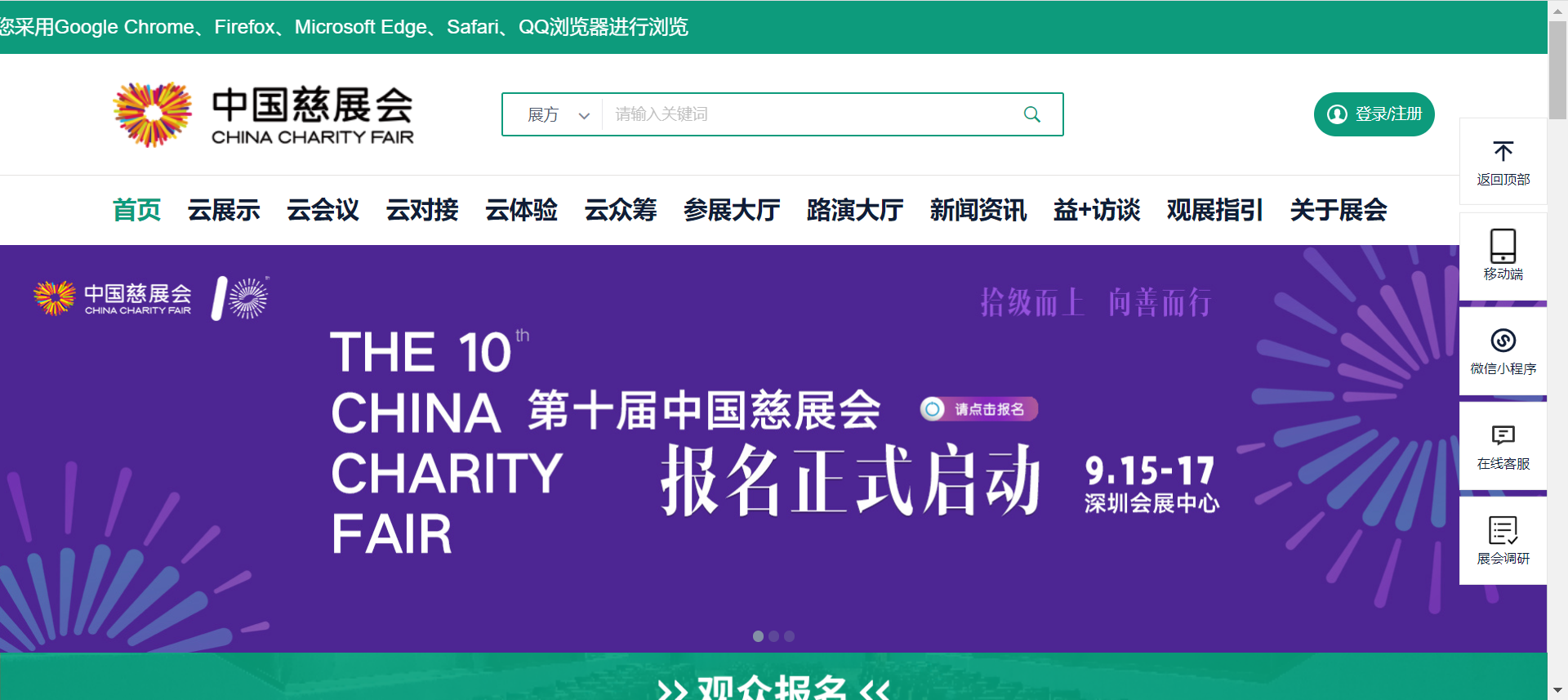Click the 登录/注册 login button
This screenshot has height=700, width=1568.
1374,114
